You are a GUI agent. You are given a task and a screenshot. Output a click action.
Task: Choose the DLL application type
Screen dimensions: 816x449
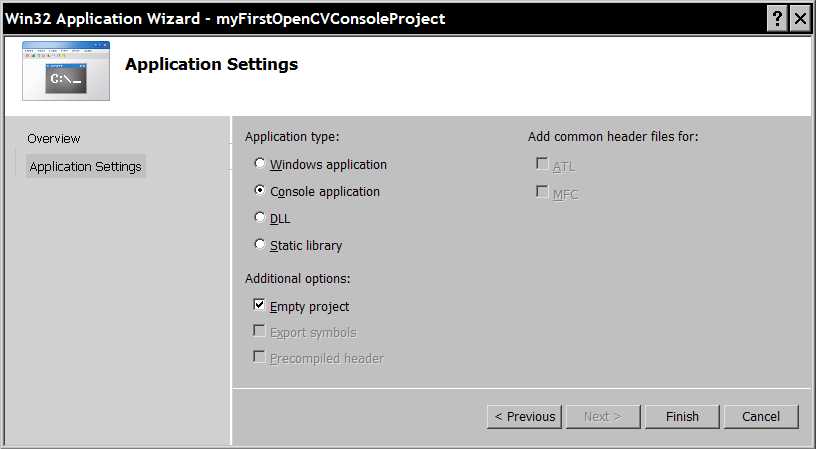(259, 217)
